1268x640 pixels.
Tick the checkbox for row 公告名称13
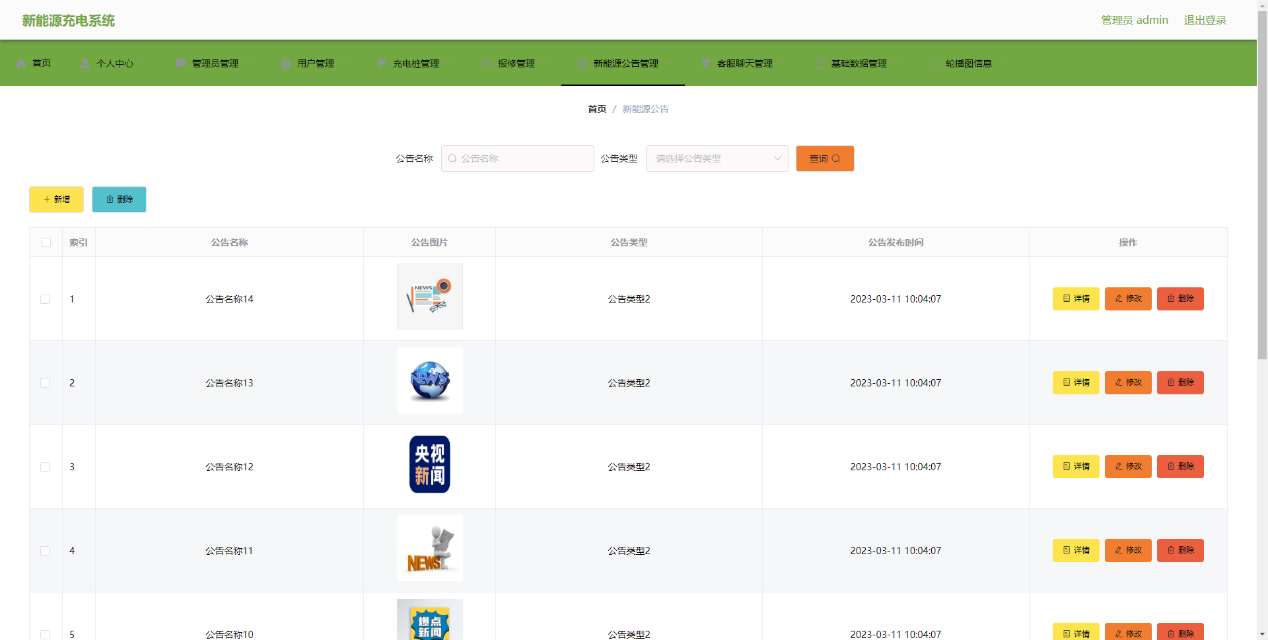45,383
